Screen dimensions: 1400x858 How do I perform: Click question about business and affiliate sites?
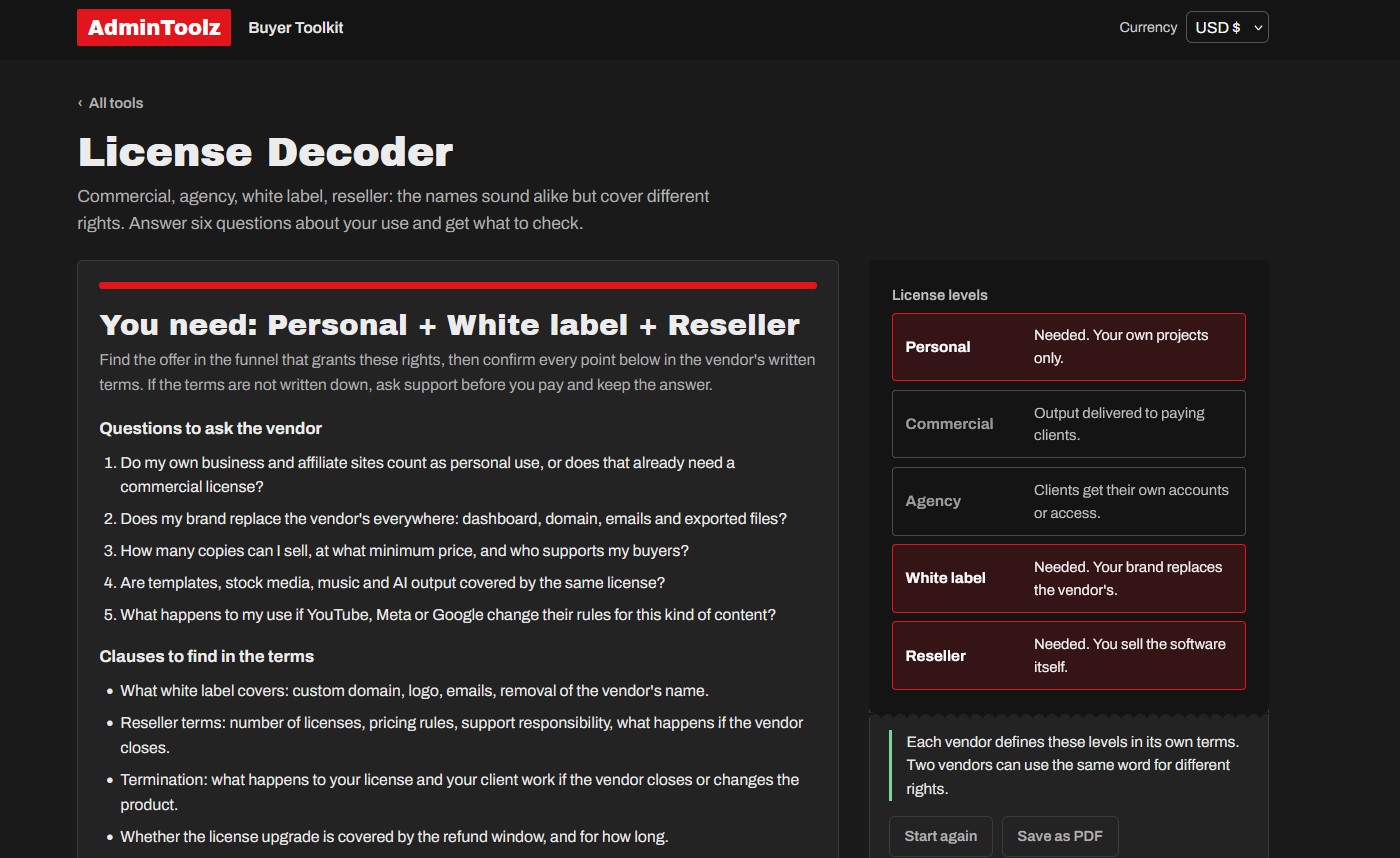(x=428, y=475)
